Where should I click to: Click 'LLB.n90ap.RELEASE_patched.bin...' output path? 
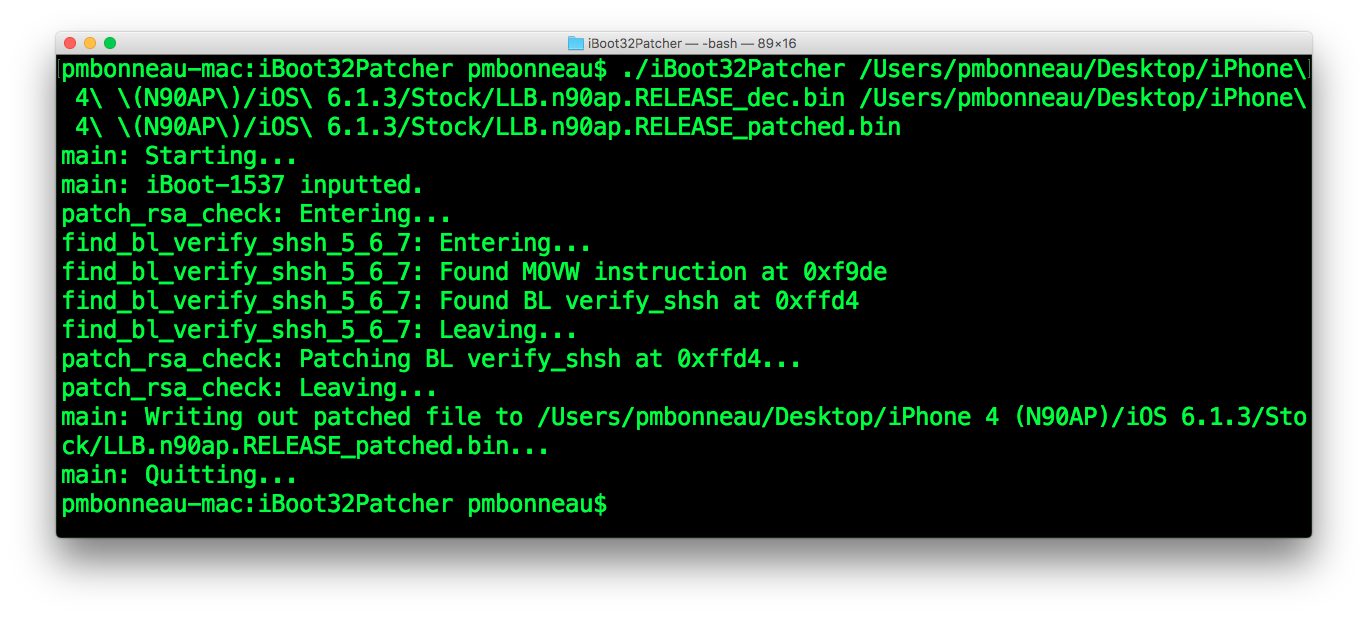[305, 446]
